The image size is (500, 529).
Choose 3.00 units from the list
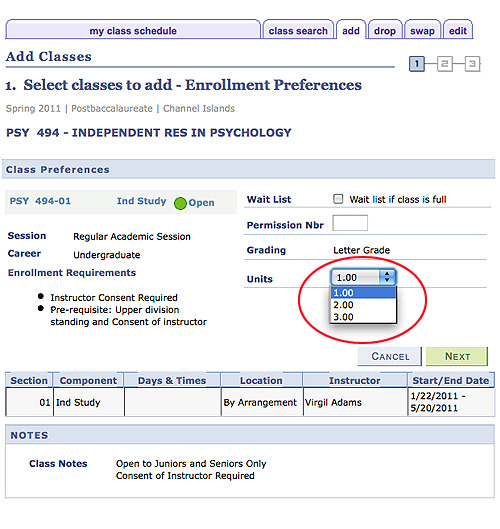[x=363, y=317]
